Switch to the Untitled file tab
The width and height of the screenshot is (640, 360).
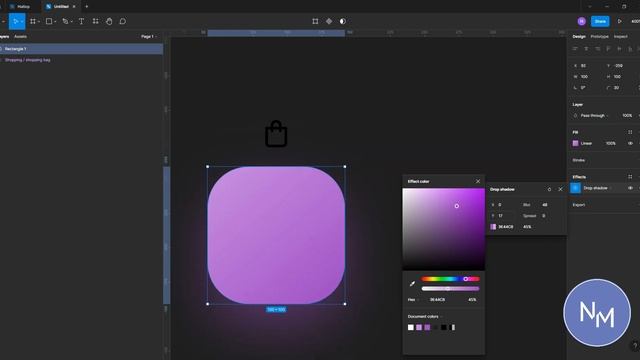(60, 7)
